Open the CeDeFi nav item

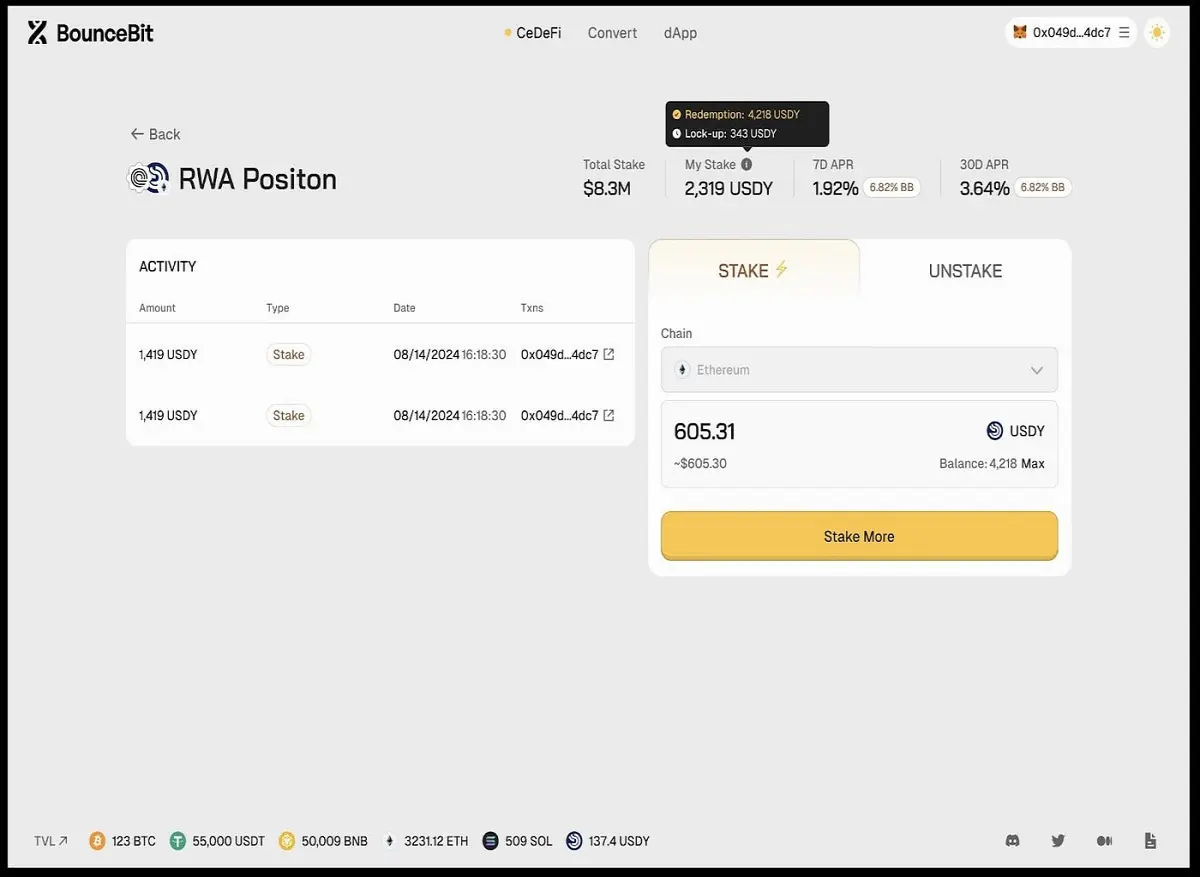[533, 33]
